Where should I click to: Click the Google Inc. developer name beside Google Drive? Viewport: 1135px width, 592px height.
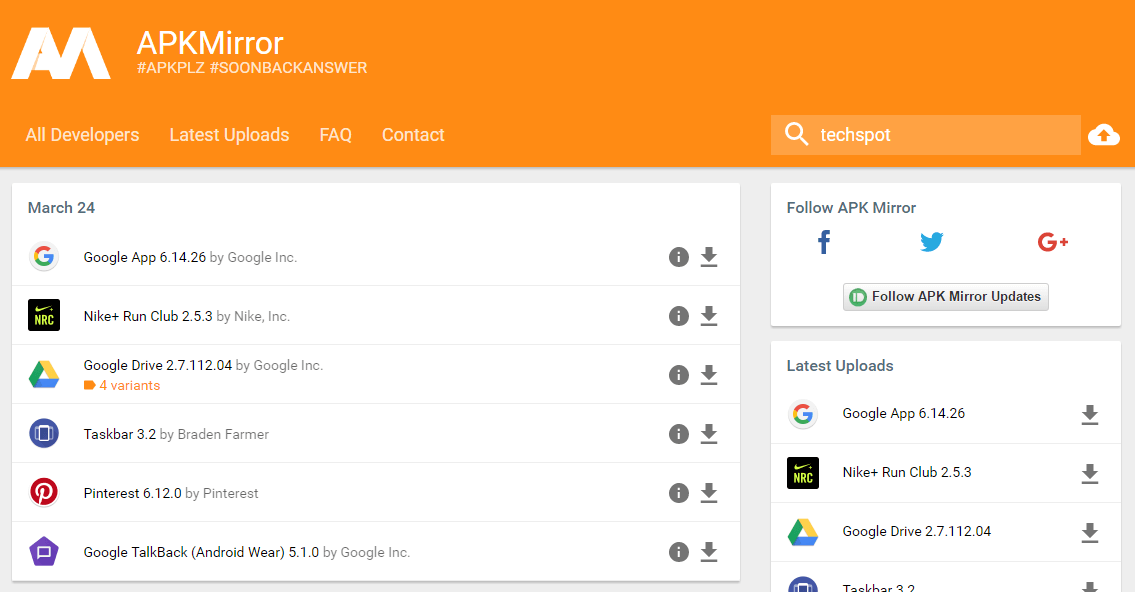point(288,365)
